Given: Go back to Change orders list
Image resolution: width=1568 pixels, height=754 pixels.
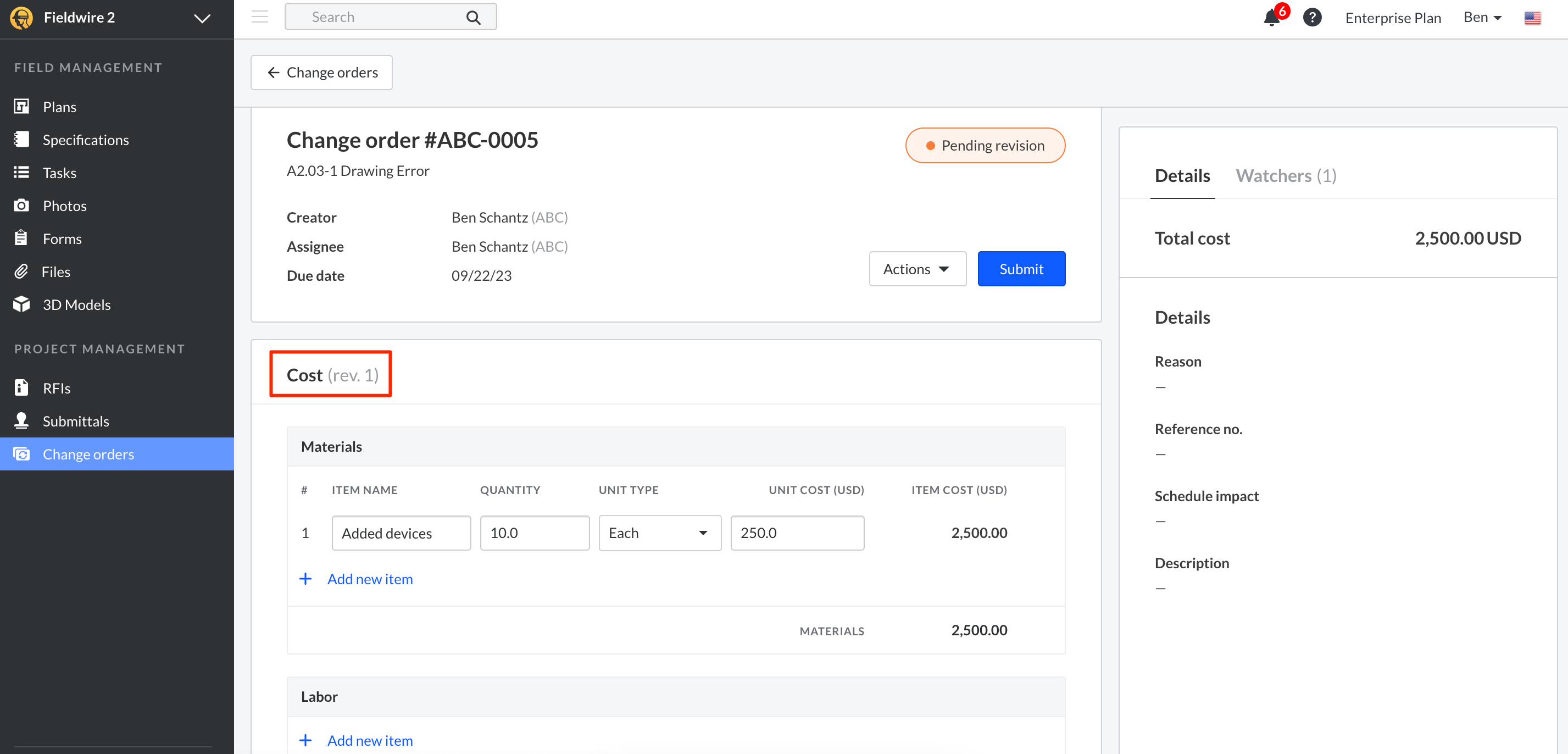Looking at the screenshot, I should point(322,73).
